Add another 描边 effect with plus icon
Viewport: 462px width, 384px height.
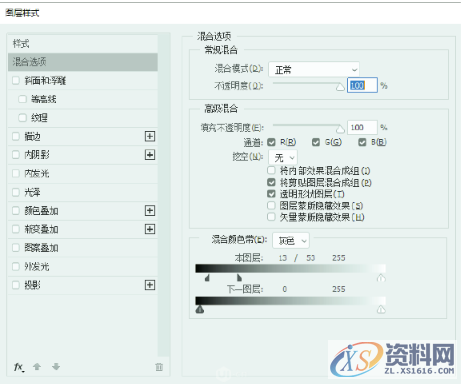150,136
